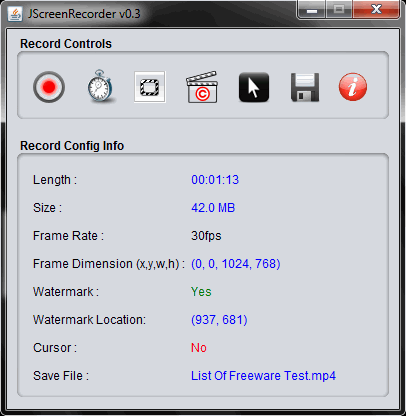Click the JScreenRecorder v0.3 title text

(x=84, y=14)
